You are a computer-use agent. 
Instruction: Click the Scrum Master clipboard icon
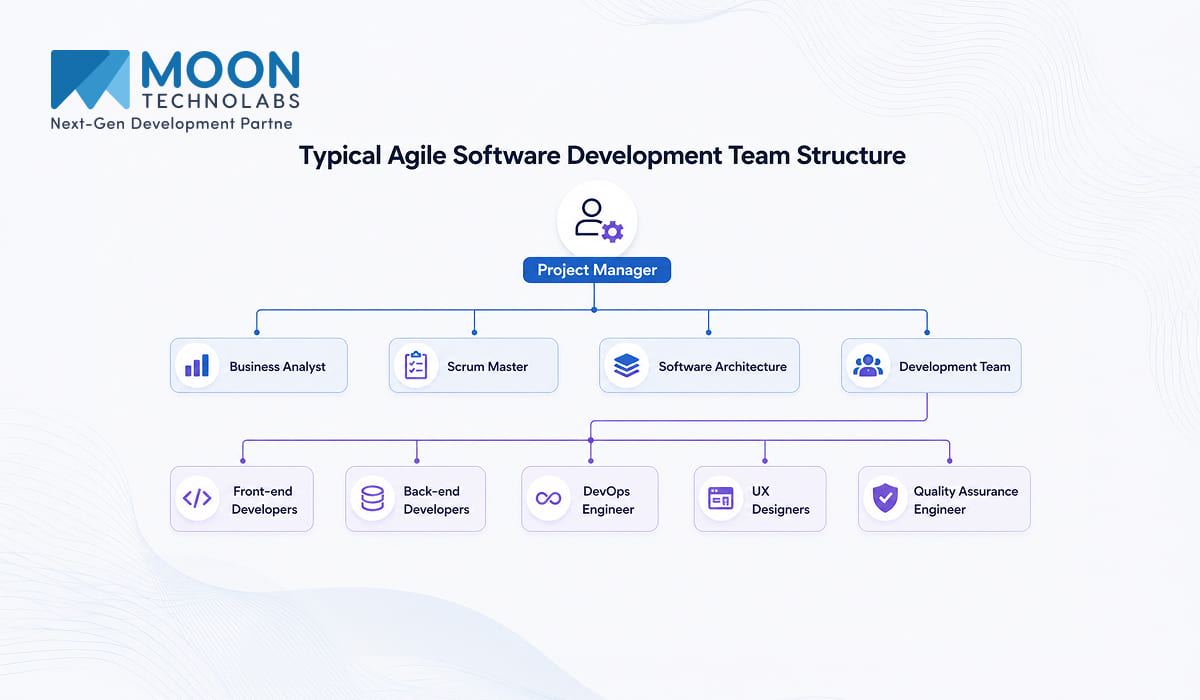[415, 365]
